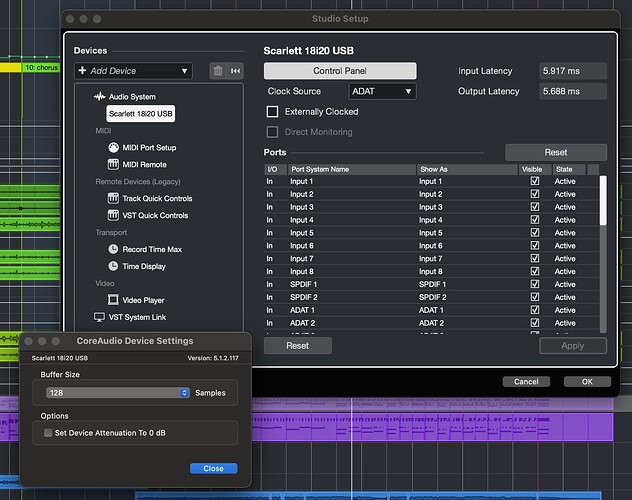This screenshot has height=500, width=632.
Task: Uncheck Visible for SPDIF 2
Action: click(535, 297)
